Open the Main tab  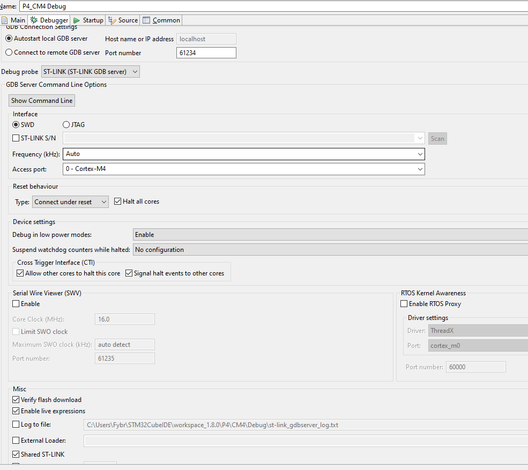(x=13, y=20)
